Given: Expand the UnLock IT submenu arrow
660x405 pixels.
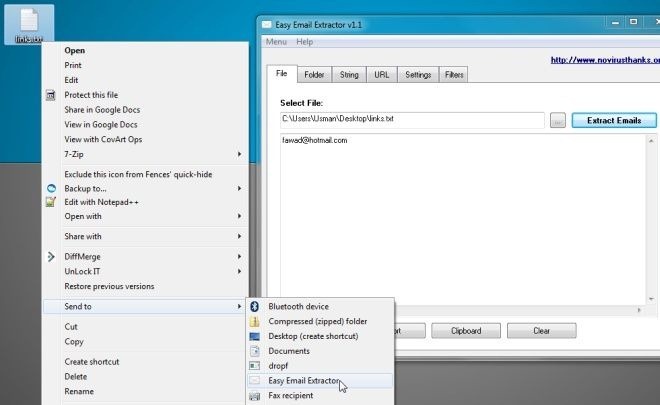Looking at the screenshot, I should click(240, 272).
